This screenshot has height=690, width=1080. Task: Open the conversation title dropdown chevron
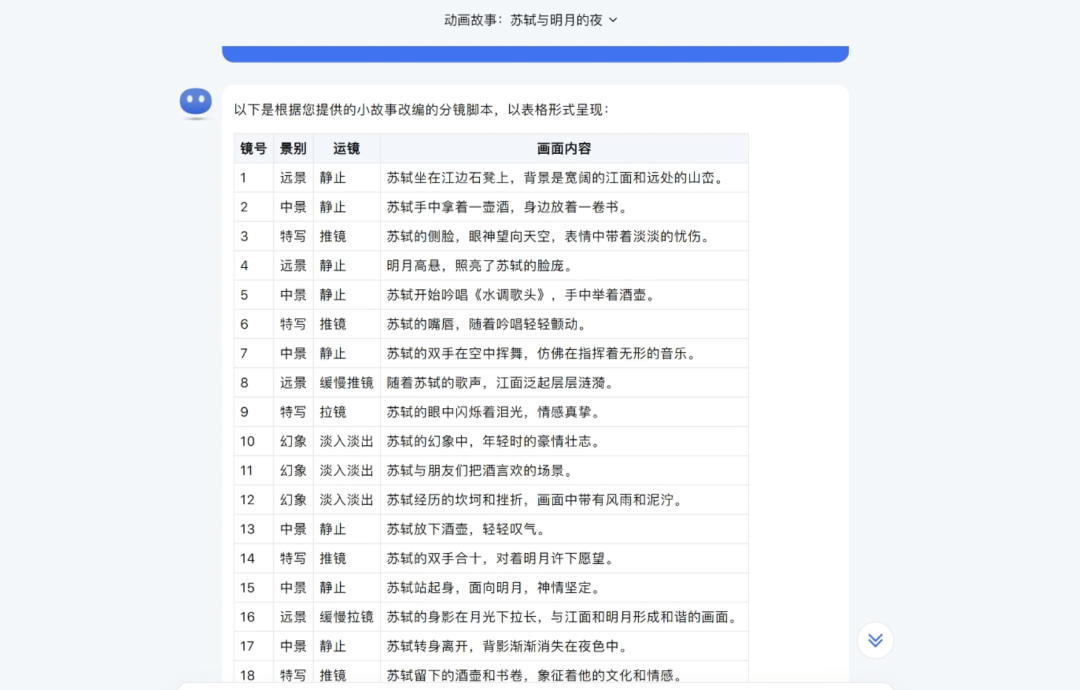coord(613,19)
